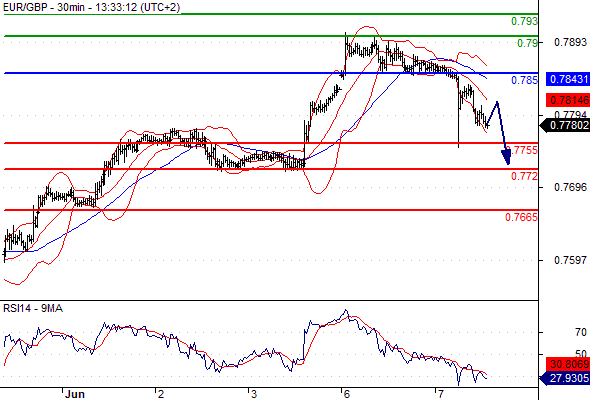The height and width of the screenshot is (400, 590).
Task: Click the 0.7893 price axis value
Action: [570, 42]
